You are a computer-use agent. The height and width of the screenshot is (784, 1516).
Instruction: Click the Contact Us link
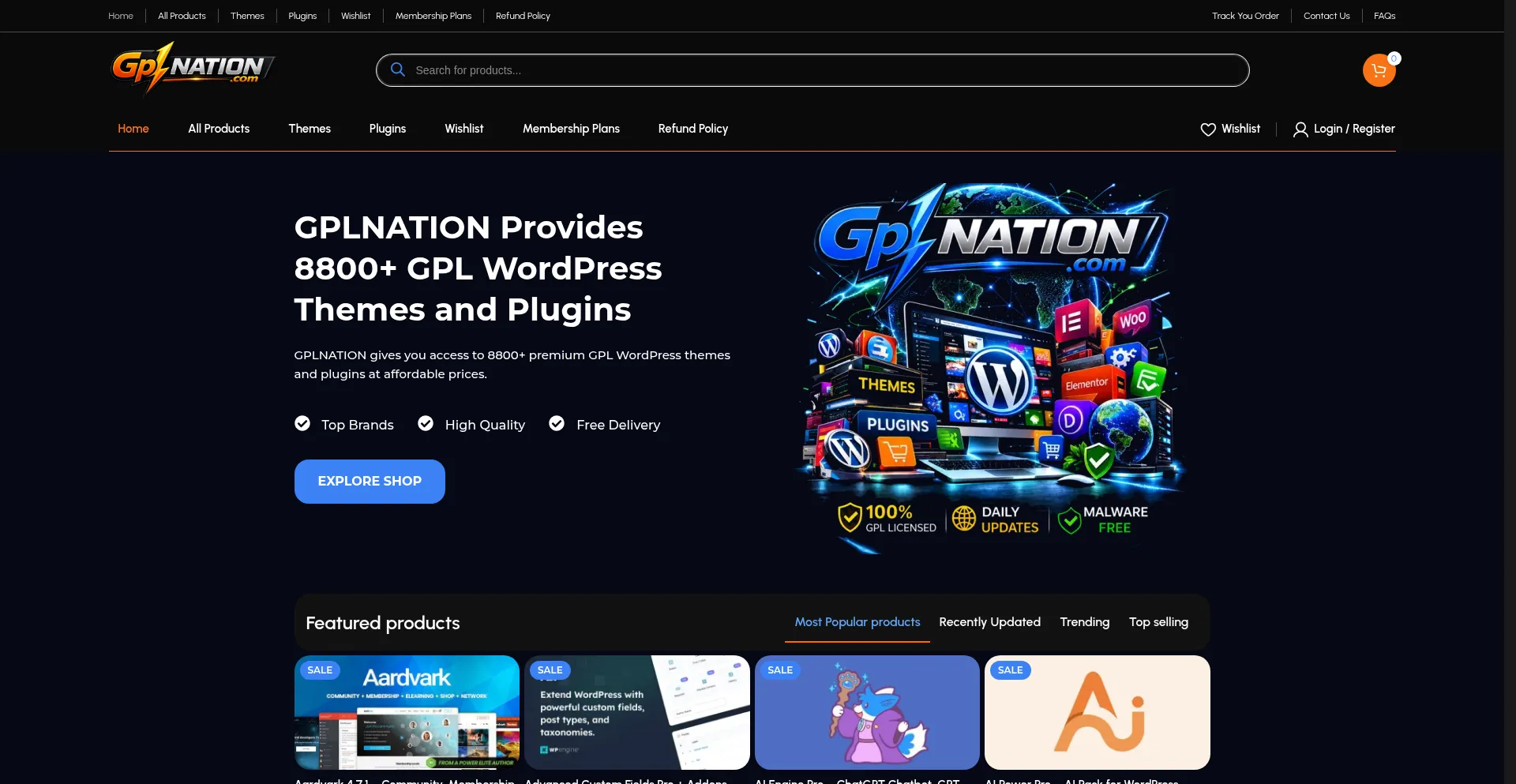click(x=1326, y=16)
